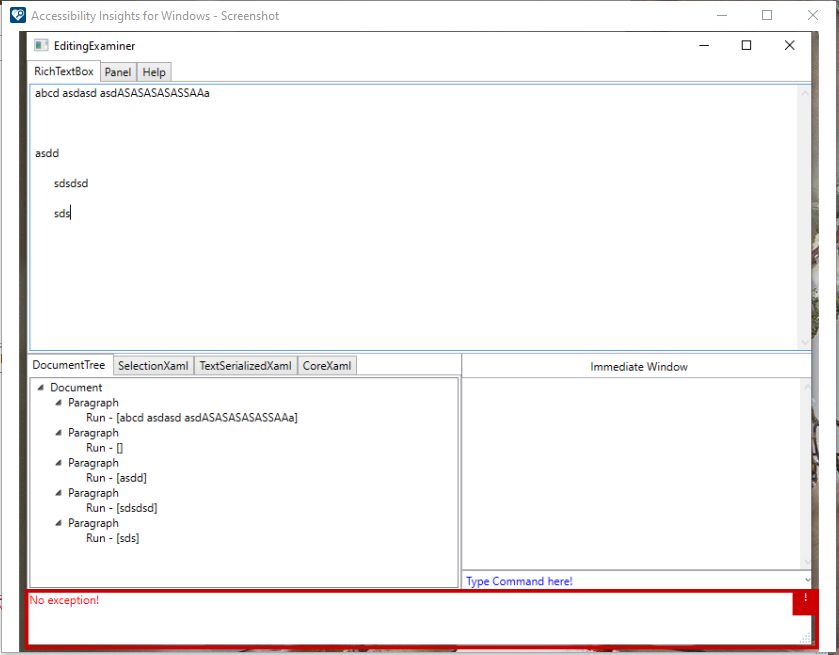Viewport: 839px width, 655px height.
Task: Select the Run - [sdsdsd] tree item
Action: [x=121, y=507]
